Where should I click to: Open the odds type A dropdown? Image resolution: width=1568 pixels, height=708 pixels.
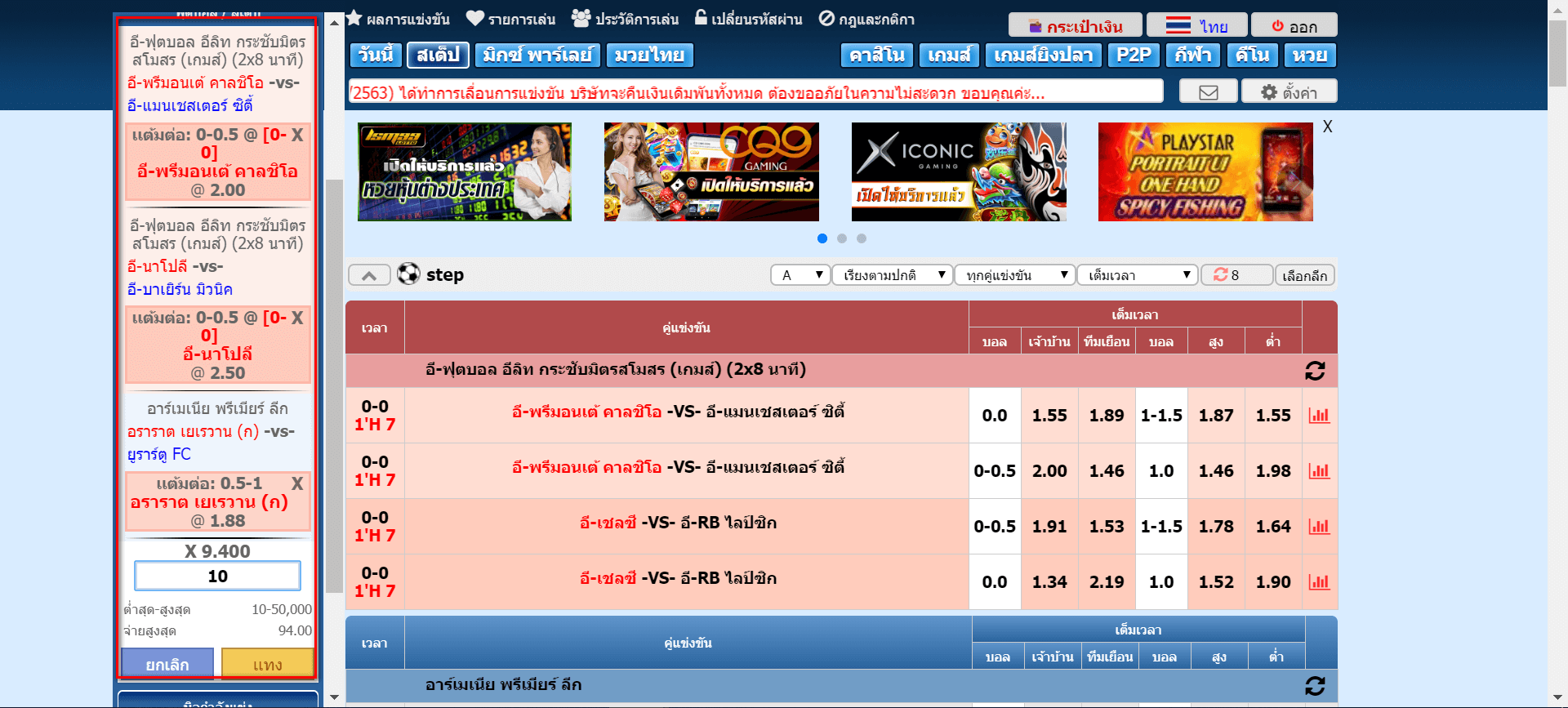(x=800, y=275)
